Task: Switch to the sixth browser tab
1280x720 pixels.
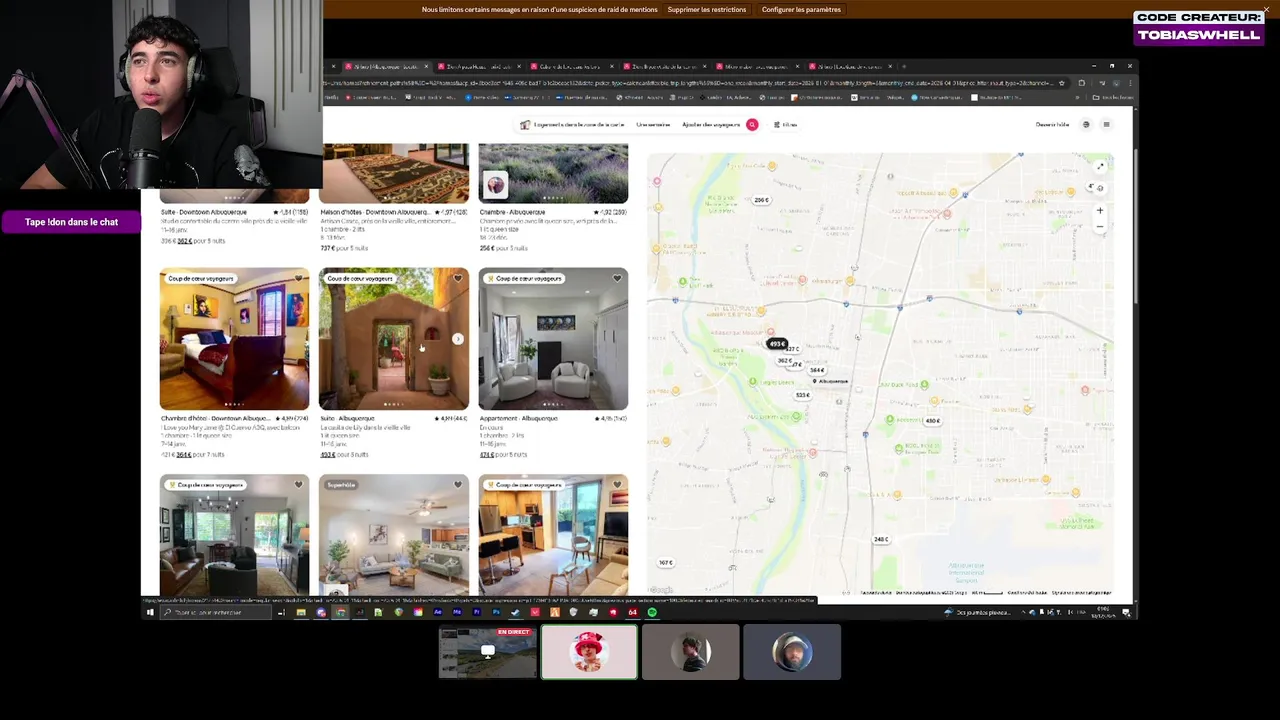Action: pyautogui.click(x=850, y=67)
